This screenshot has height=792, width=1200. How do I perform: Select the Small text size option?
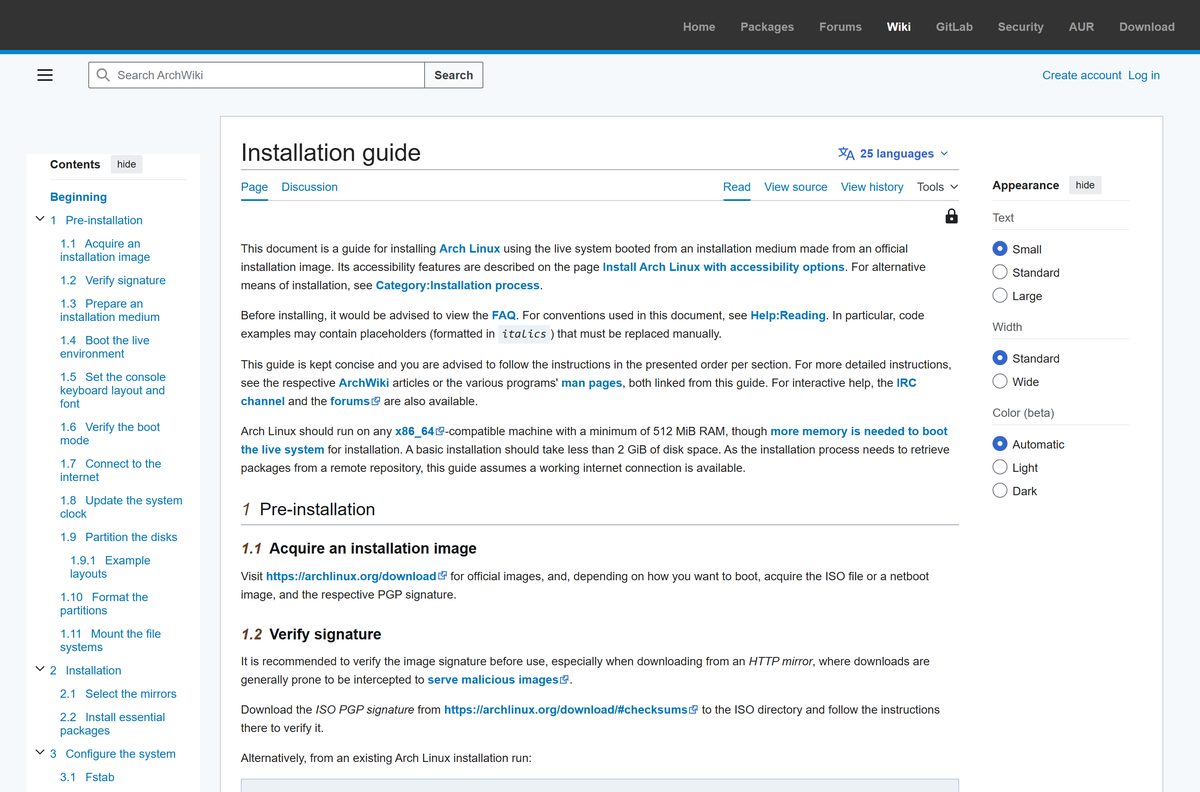tap(1000, 249)
